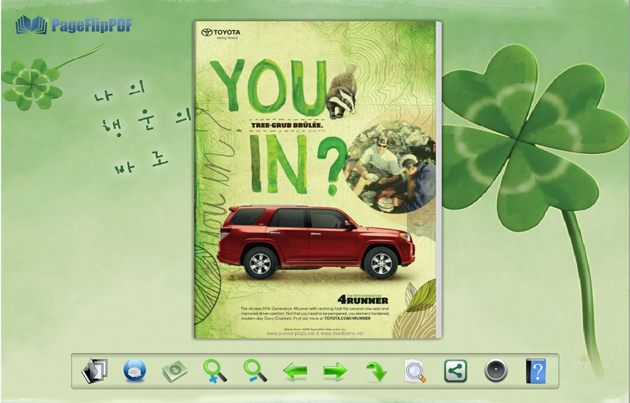Go to next page with right arrow
Viewport: 630px width, 403px height.
[x=335, y=371]
